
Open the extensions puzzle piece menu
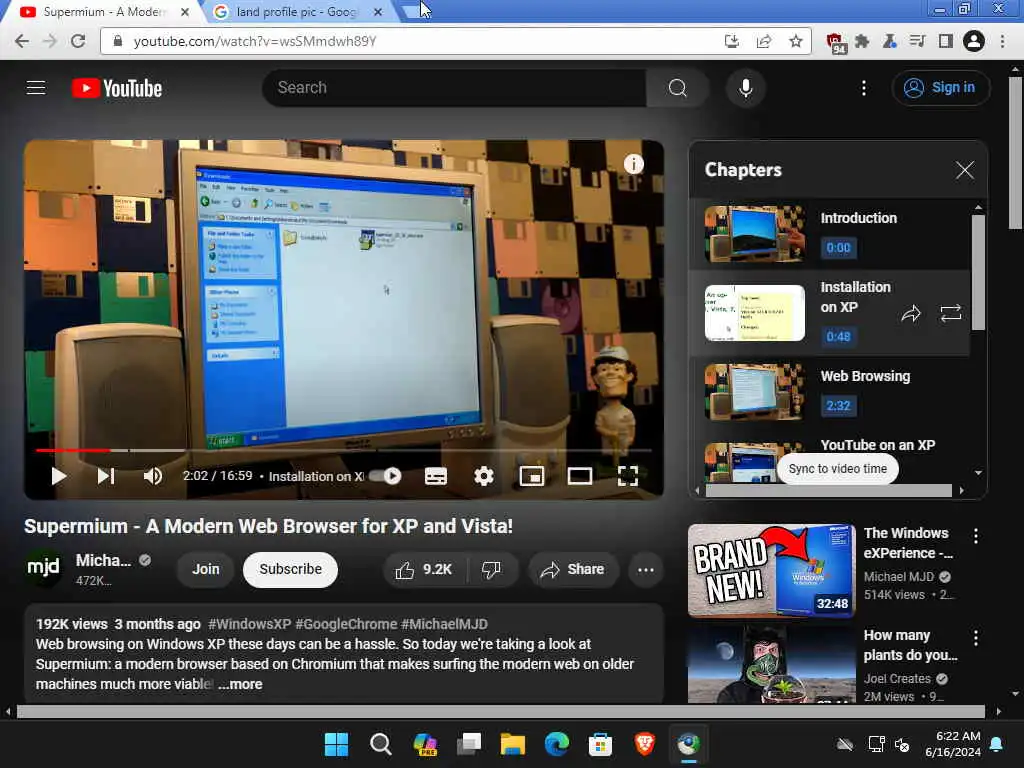pos(862,41)
